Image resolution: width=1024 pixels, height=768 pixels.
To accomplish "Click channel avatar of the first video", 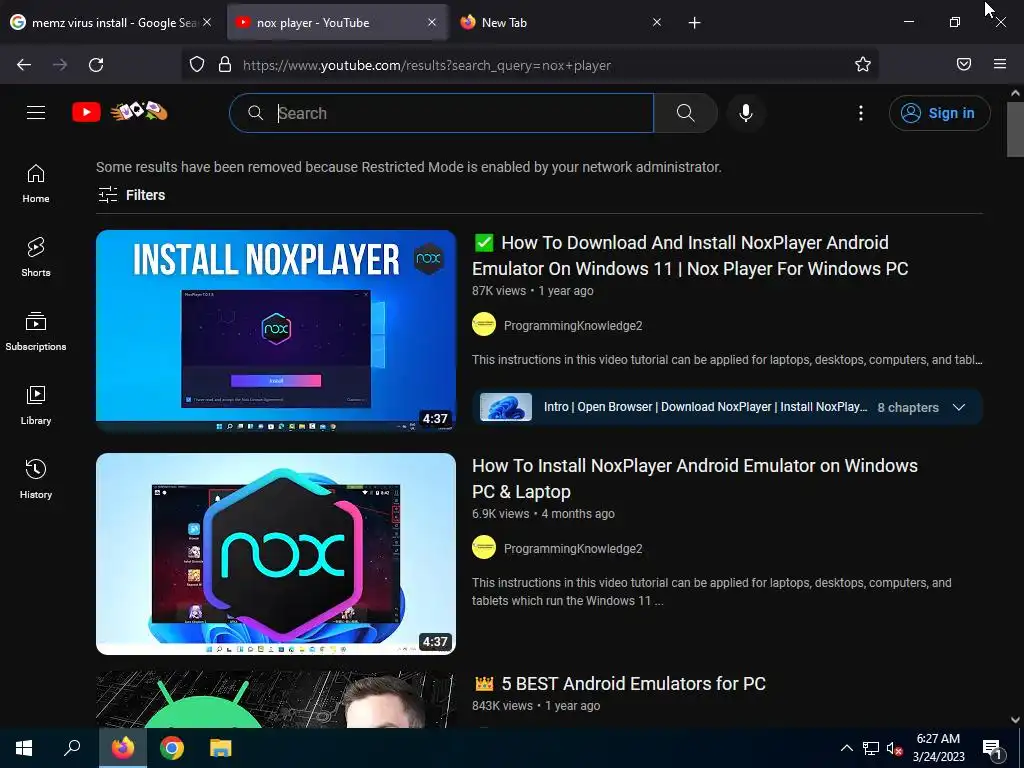I will click(484, 325).
